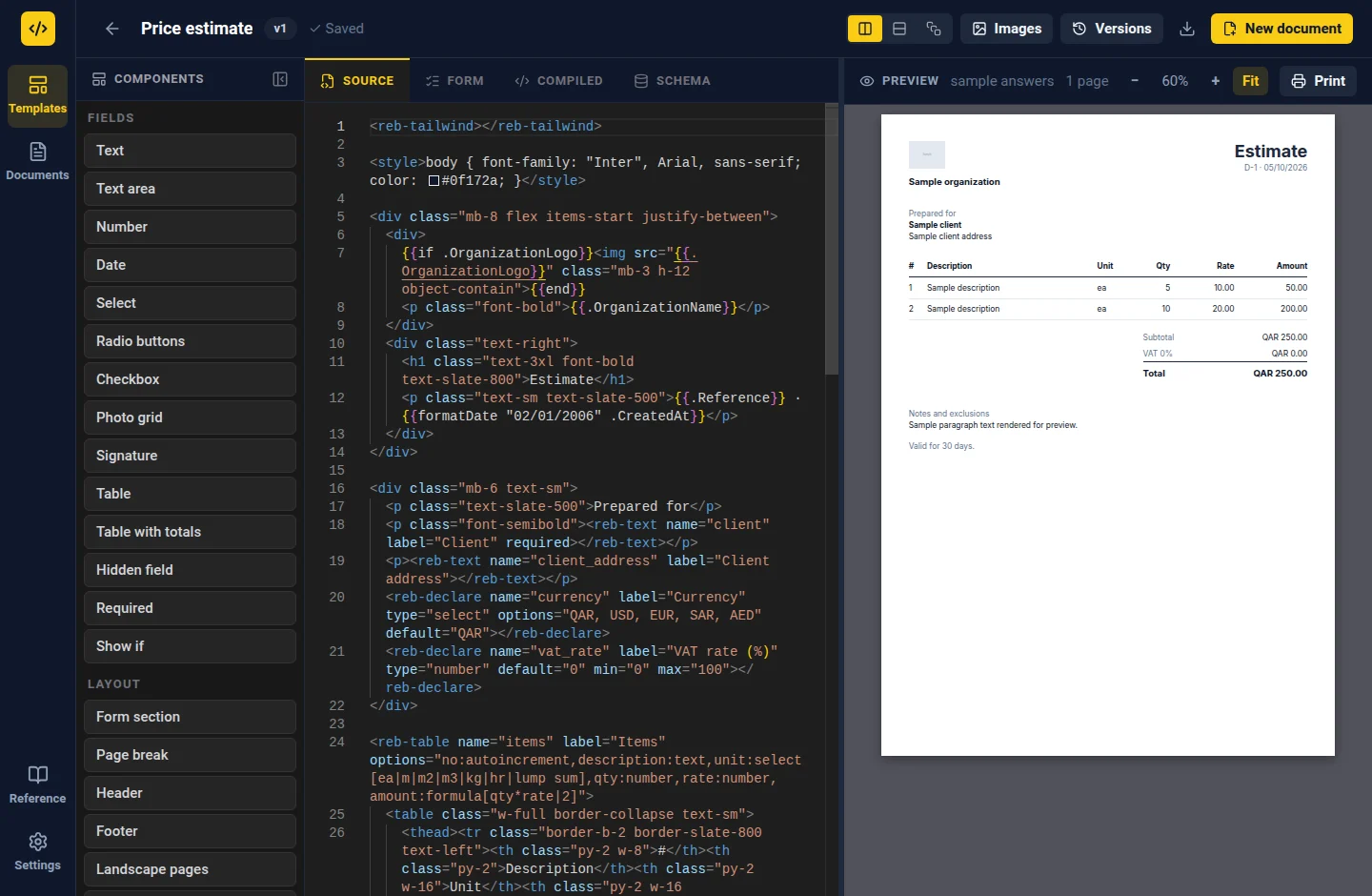Toggle Fit preview zoom
Image resolution: width=1372 pixels, height=896 pixels.
tap(1251, 81)
